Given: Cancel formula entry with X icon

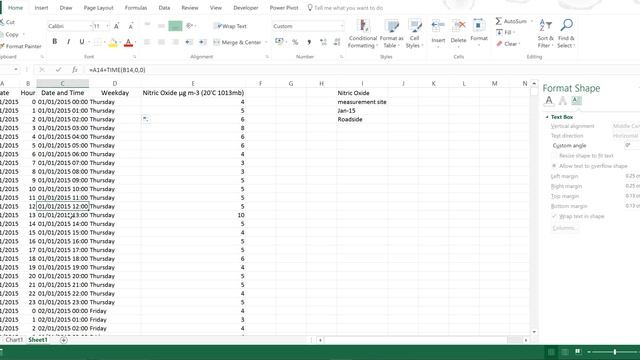Looking at the screenshot, I should [42, 70].
